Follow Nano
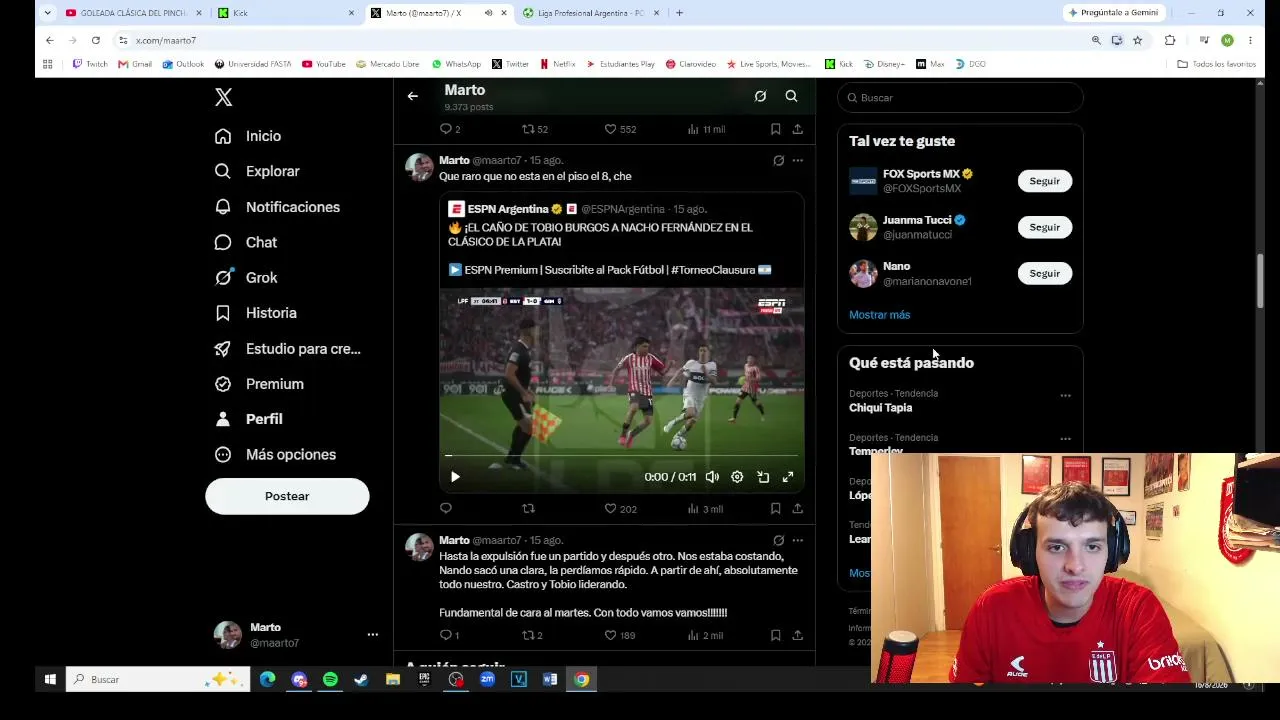The height and width of the screenshot is (720, 1280). click(1044, 273)
